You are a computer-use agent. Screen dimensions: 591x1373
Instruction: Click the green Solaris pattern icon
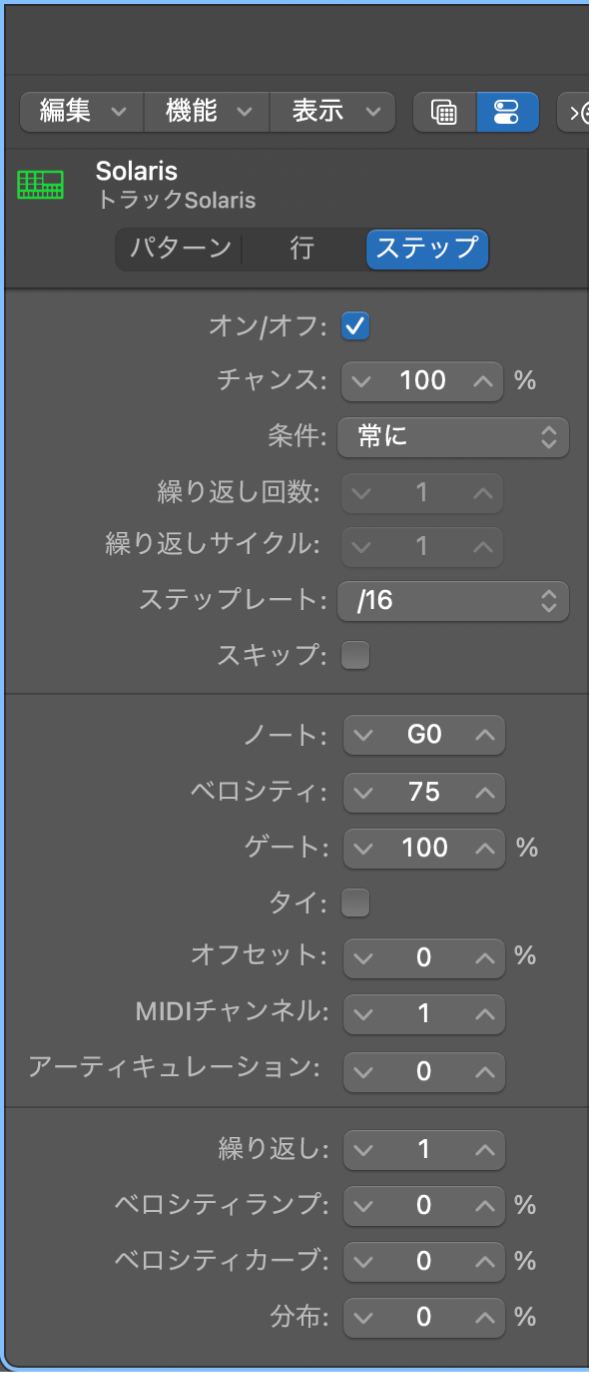pos(40,183)
